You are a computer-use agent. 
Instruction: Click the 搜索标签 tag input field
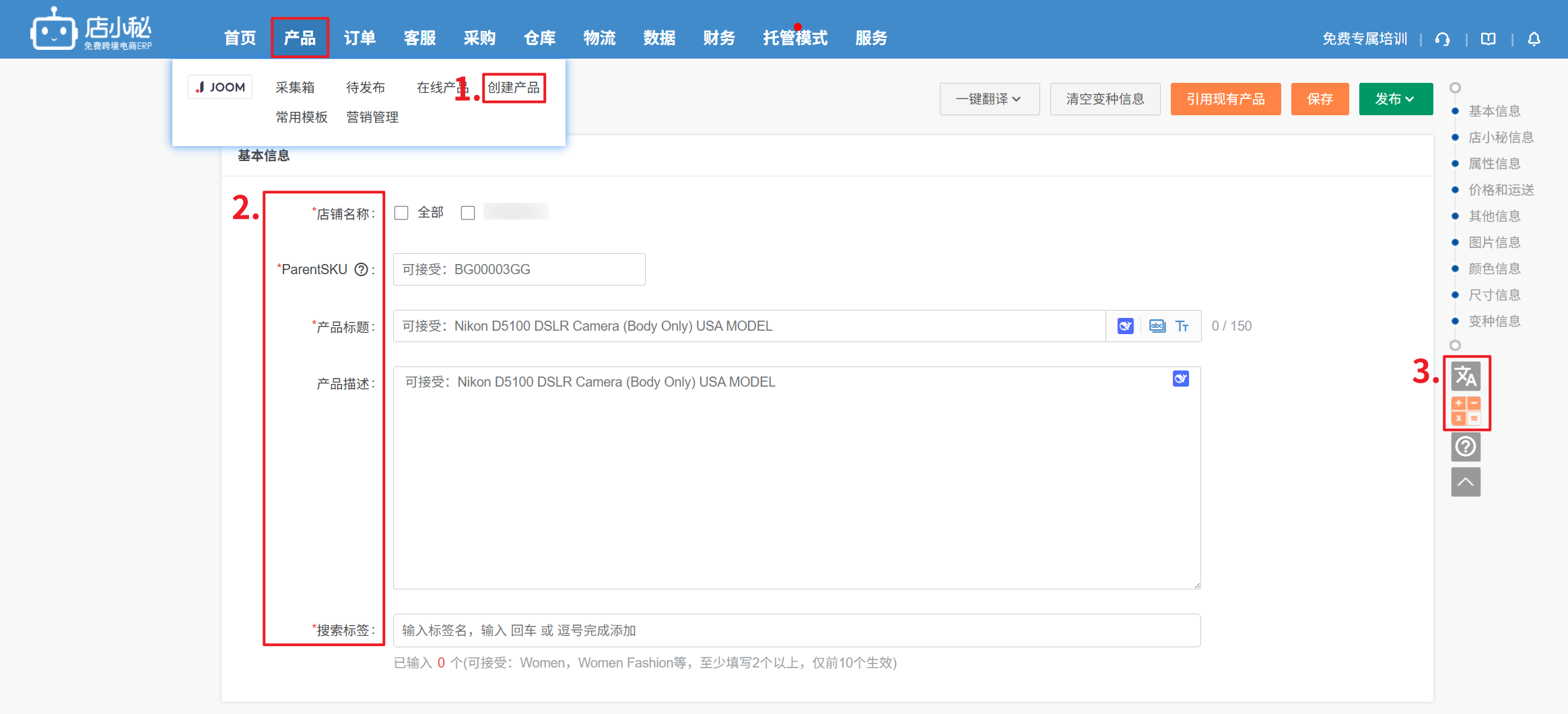tap(796, 630)
